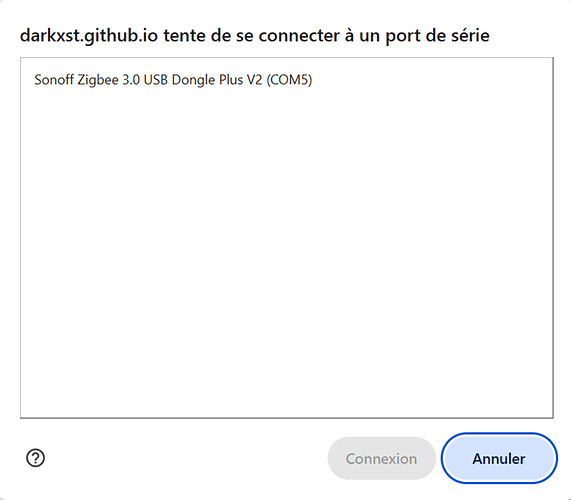Click the blank space below the Sonoff entry
The width and height of the screenshot is (571, 500).
tap(287, 255)
